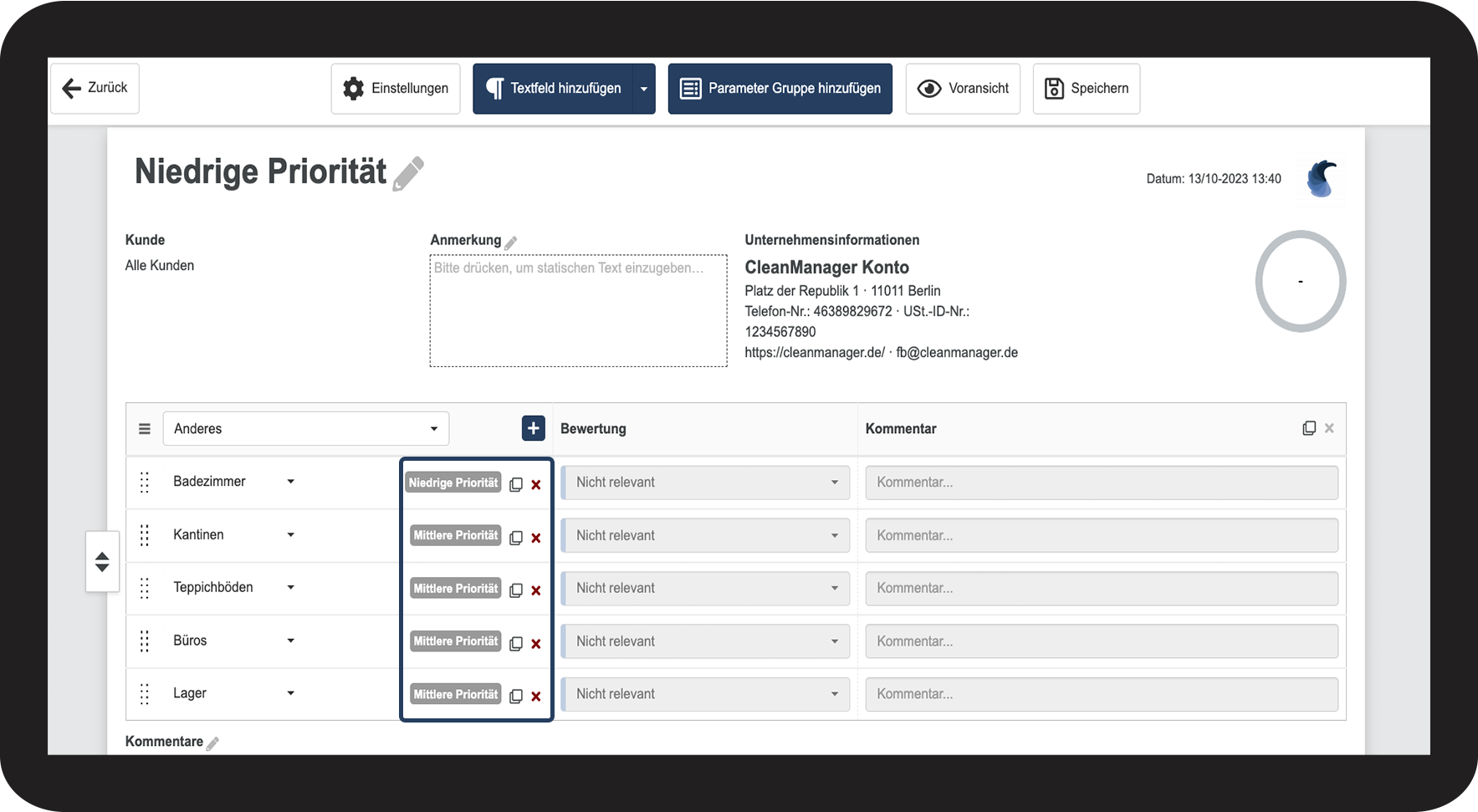Viewport: 1478px width, 812px height.
Task: Click the https://cleanmanager.de/ fb@cleanmanager.de line
Action: pos(882,353)
